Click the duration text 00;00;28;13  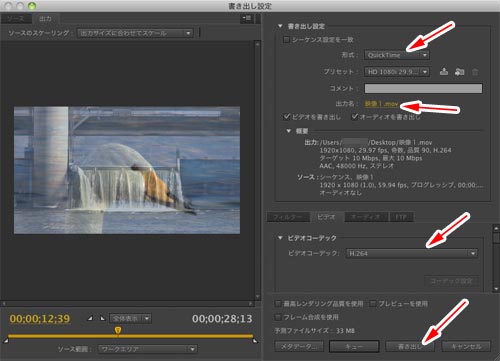(x=222, y=319)
